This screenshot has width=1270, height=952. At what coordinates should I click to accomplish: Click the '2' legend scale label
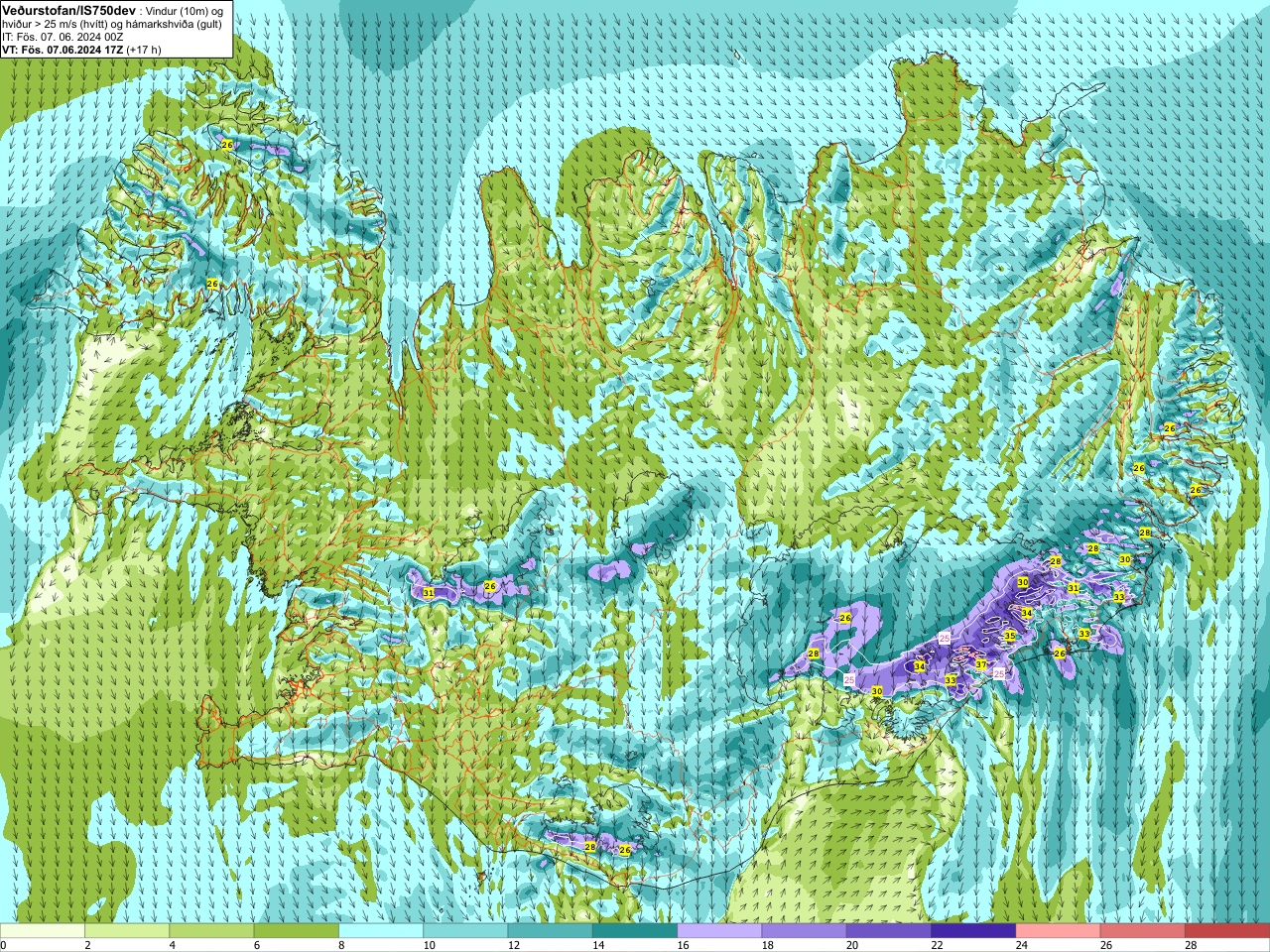88,945
